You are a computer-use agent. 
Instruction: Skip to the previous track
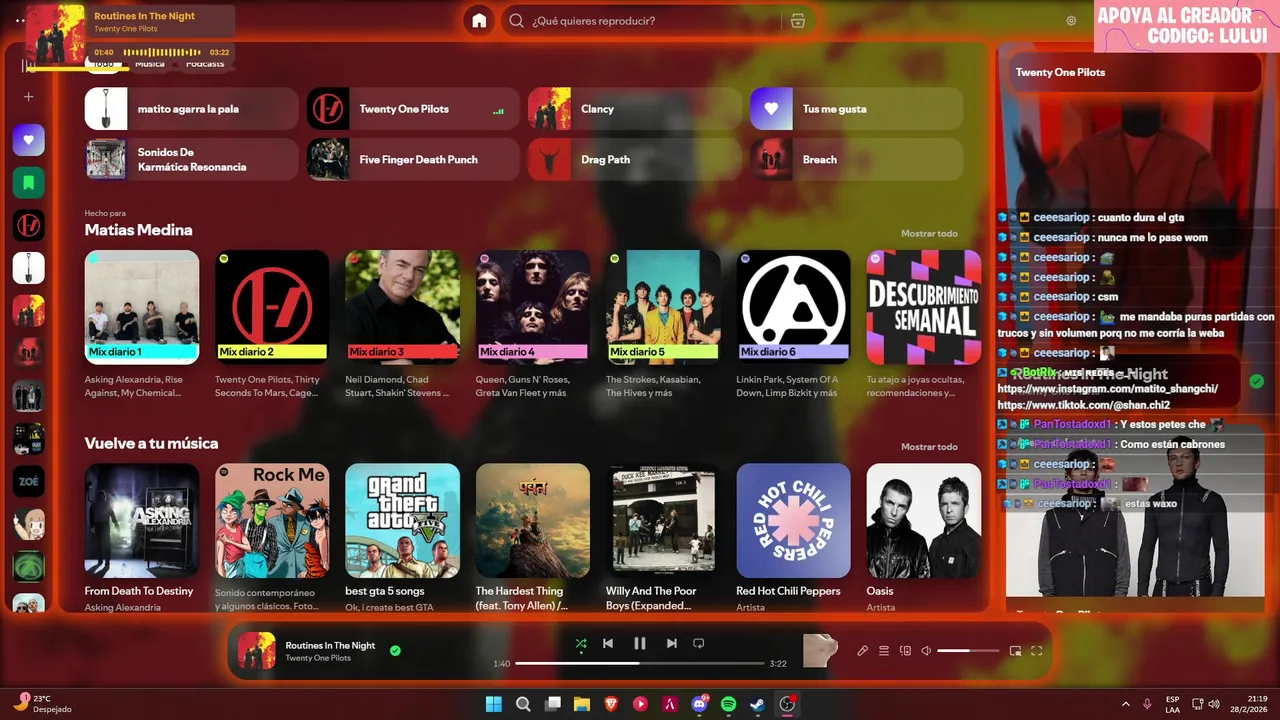[608, 644]
